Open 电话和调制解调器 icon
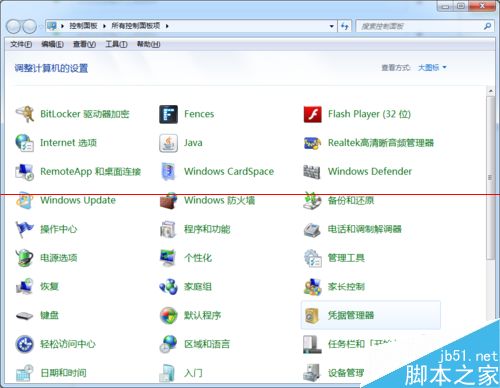This screenshot has height=388, width=500. click(312, 229)
